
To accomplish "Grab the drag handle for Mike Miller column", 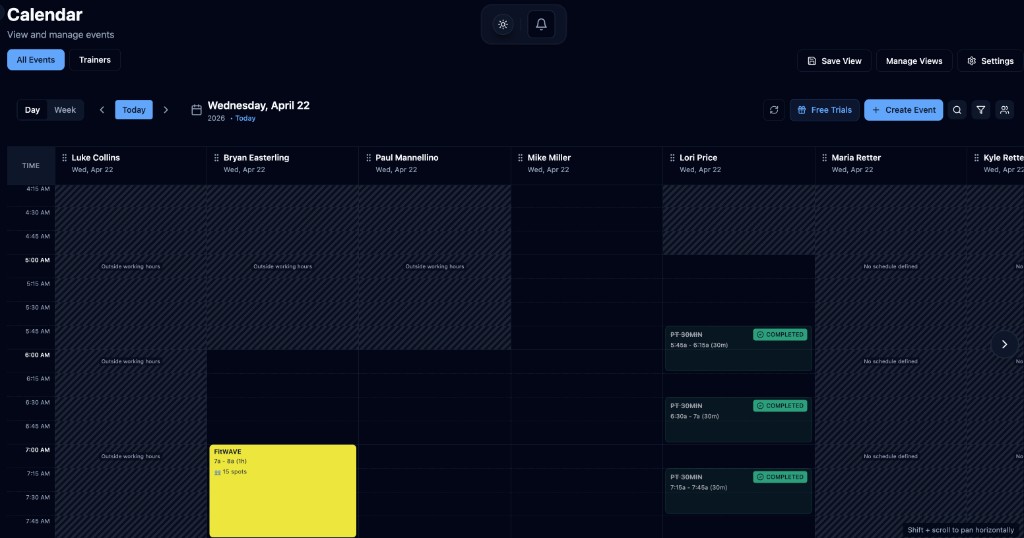I will pos(520,158).
